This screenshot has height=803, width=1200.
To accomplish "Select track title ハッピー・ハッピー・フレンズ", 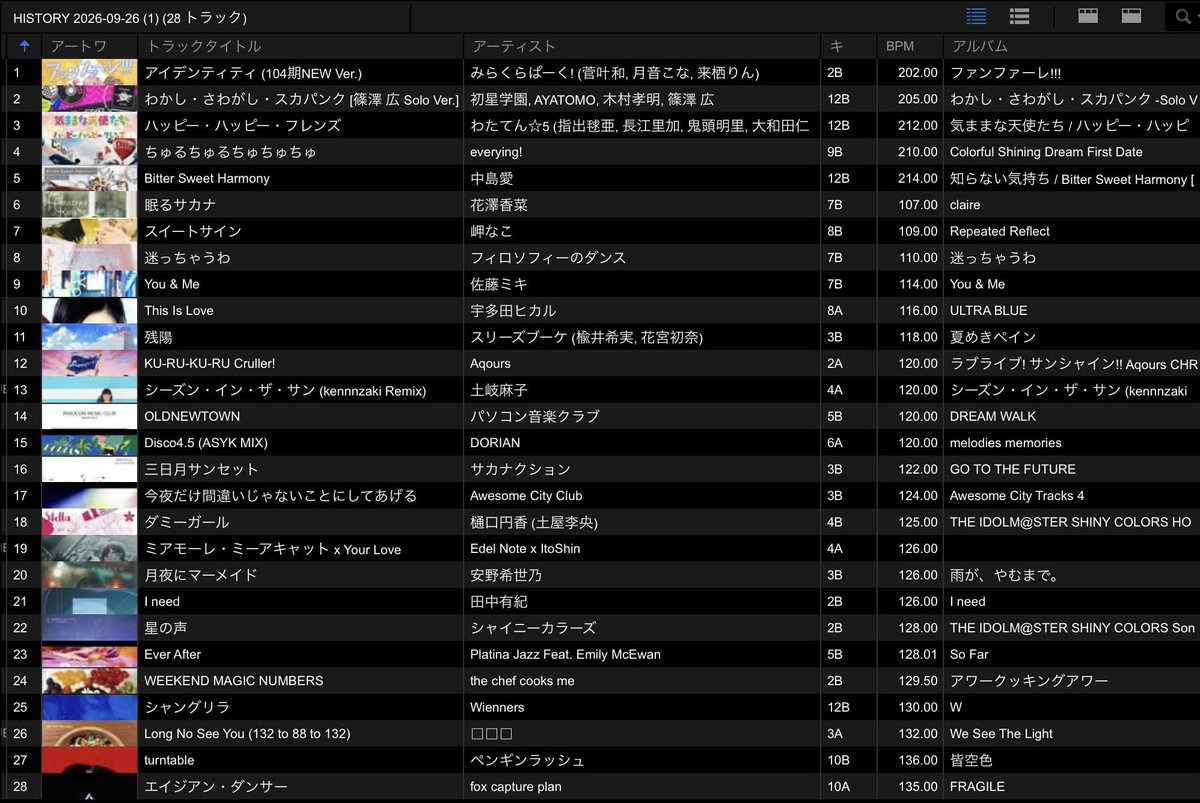I will (x=242, y=125).
